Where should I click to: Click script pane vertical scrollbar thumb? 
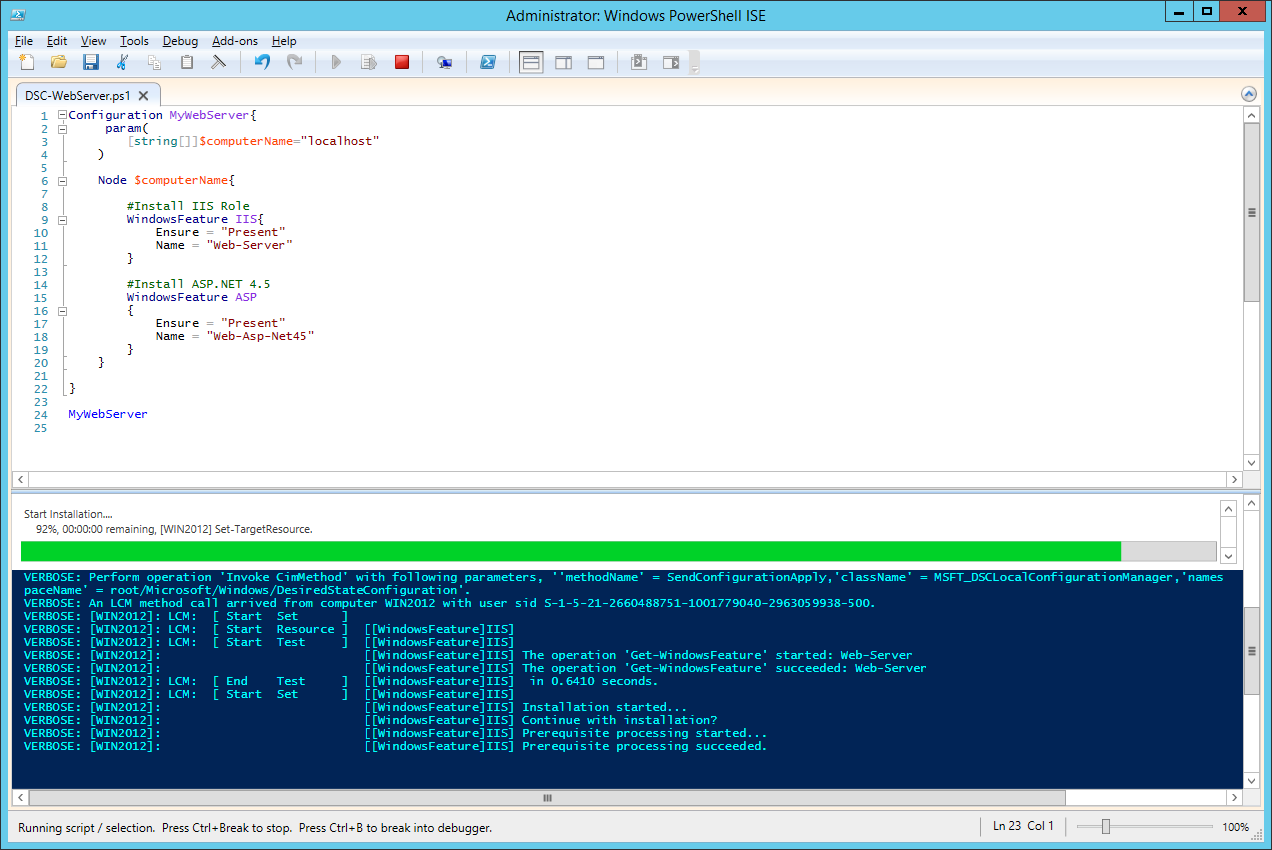pos(1250,212)
